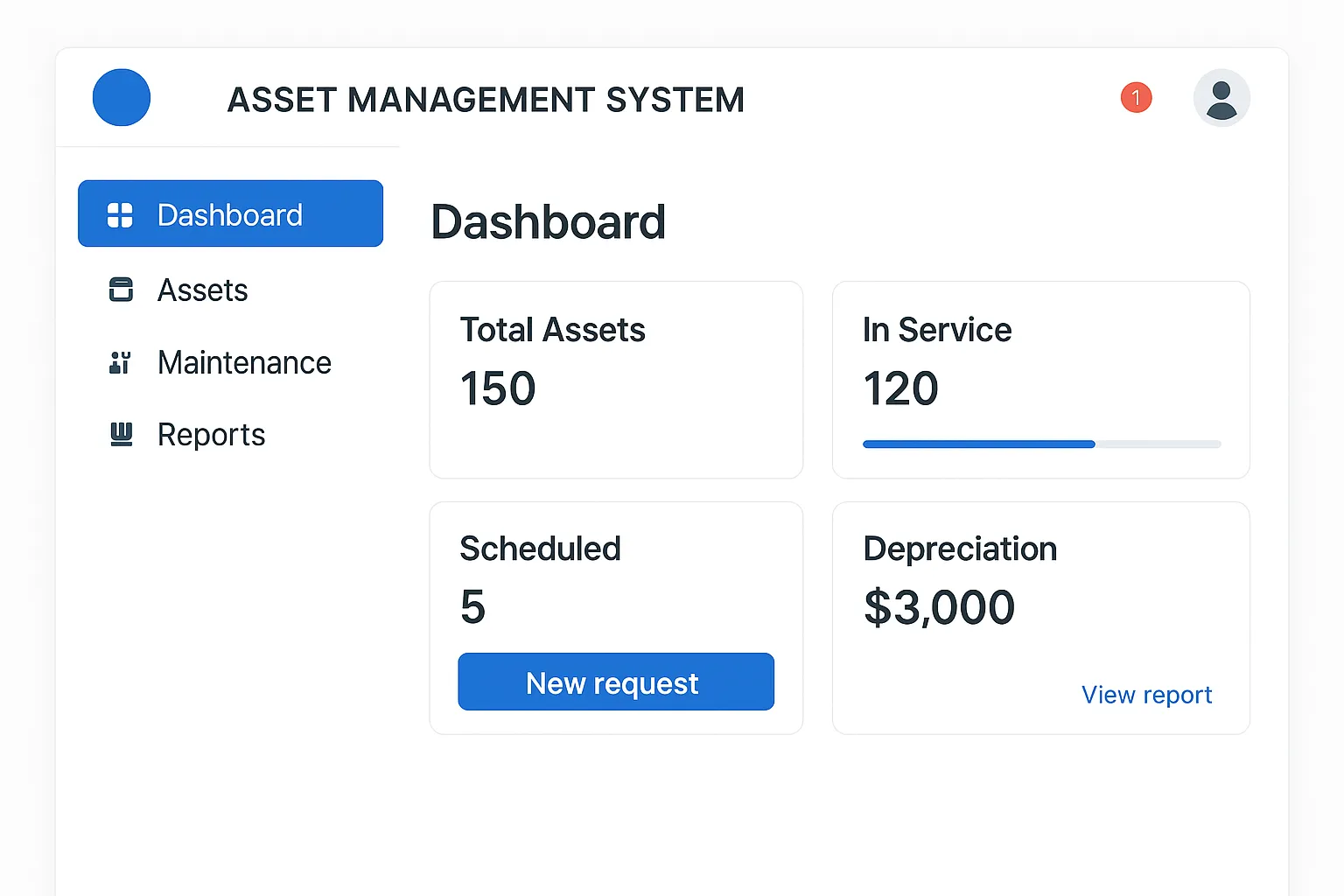Click the Maintenance tools icon in sidebar
1344x896 pixels.
tap(120, 362)
